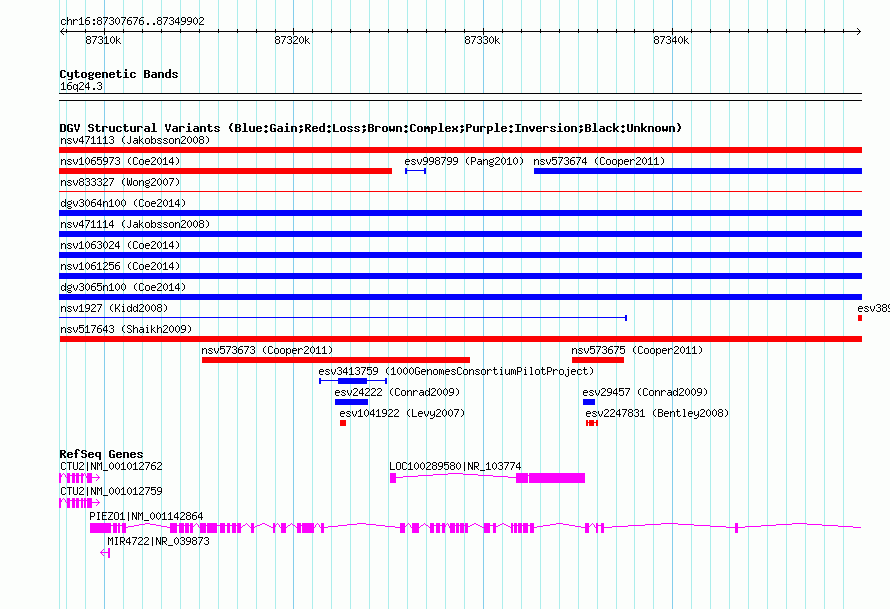Click the nsv1063024 (Coe2014) label

coord(120,245)
